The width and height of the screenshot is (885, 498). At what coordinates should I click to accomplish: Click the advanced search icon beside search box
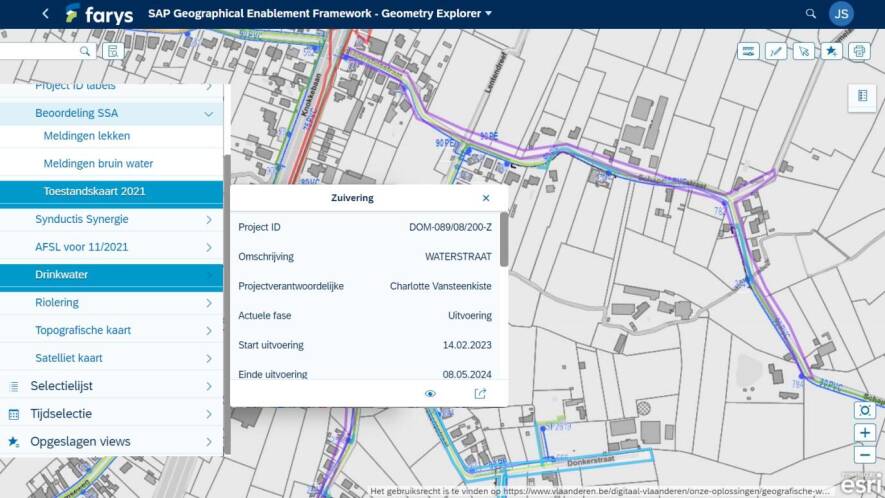(x=112, y=51)
